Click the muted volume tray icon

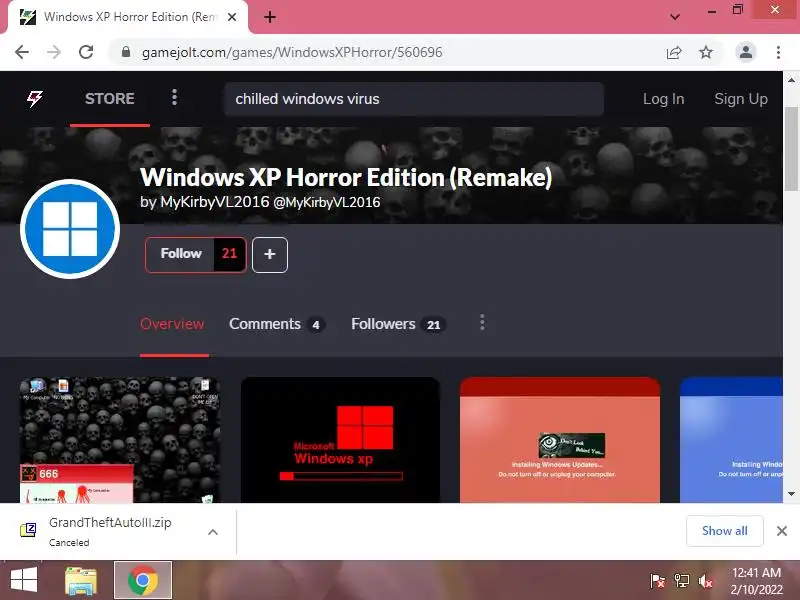706,581
